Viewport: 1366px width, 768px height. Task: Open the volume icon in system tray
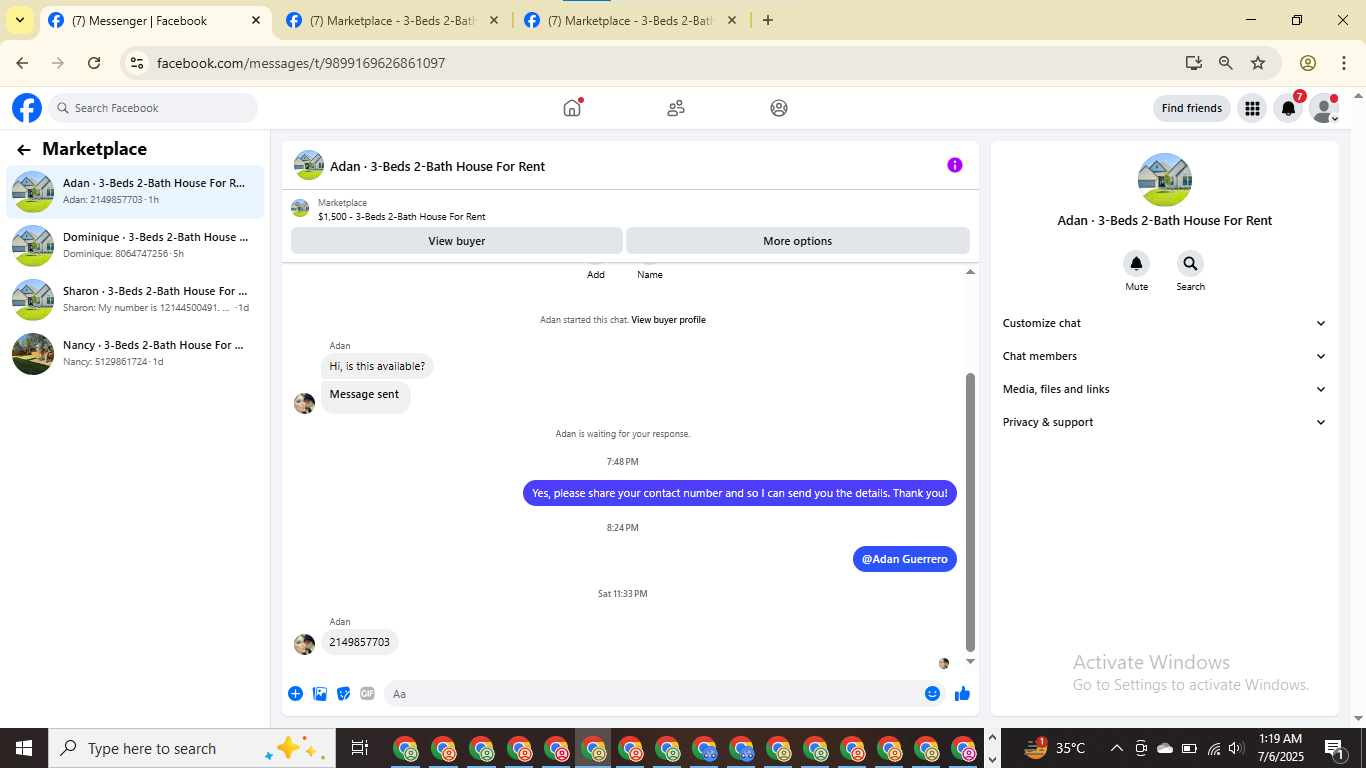click(1237, 748)
